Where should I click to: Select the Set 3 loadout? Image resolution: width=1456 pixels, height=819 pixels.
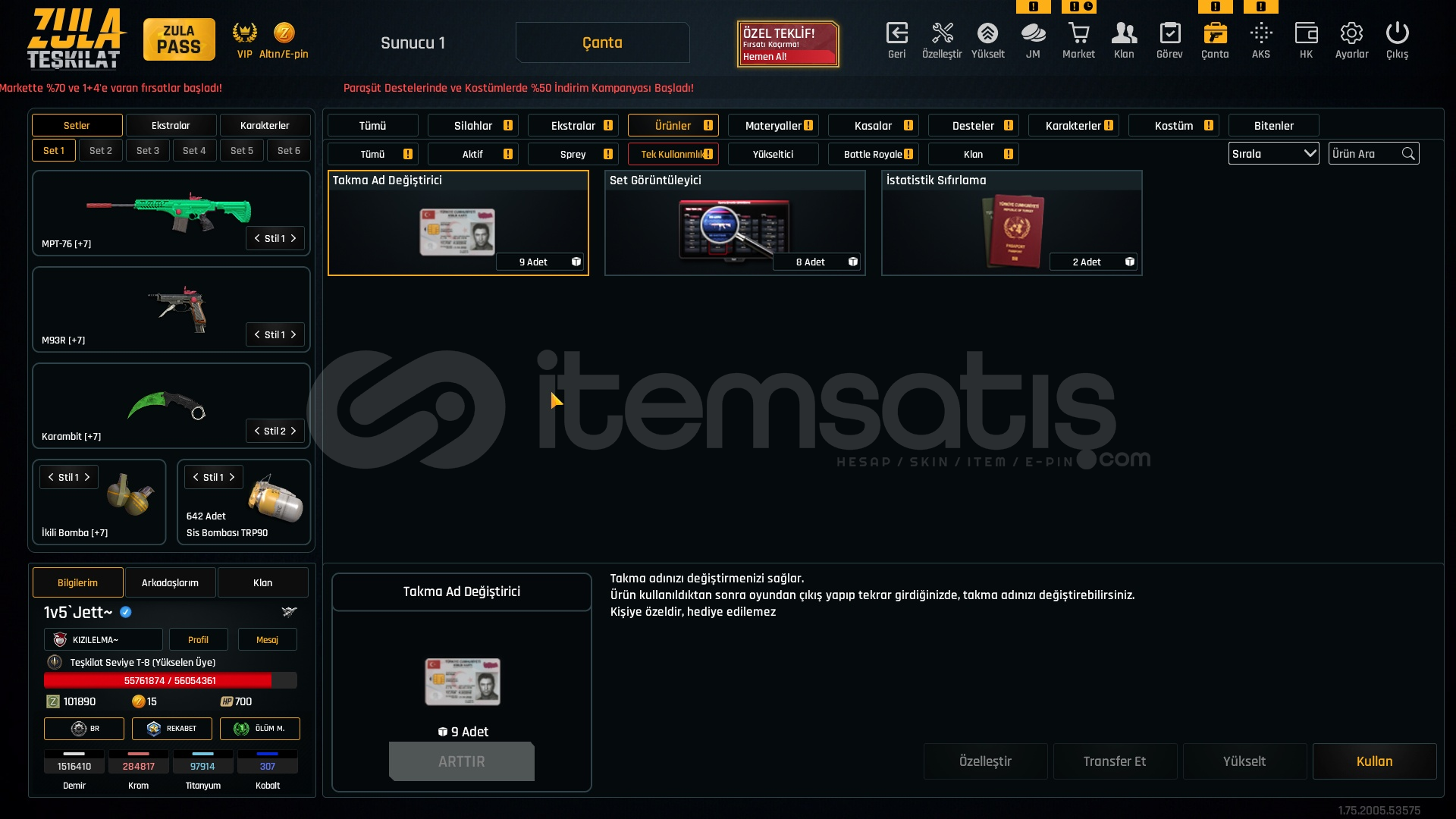coord(148,150)
